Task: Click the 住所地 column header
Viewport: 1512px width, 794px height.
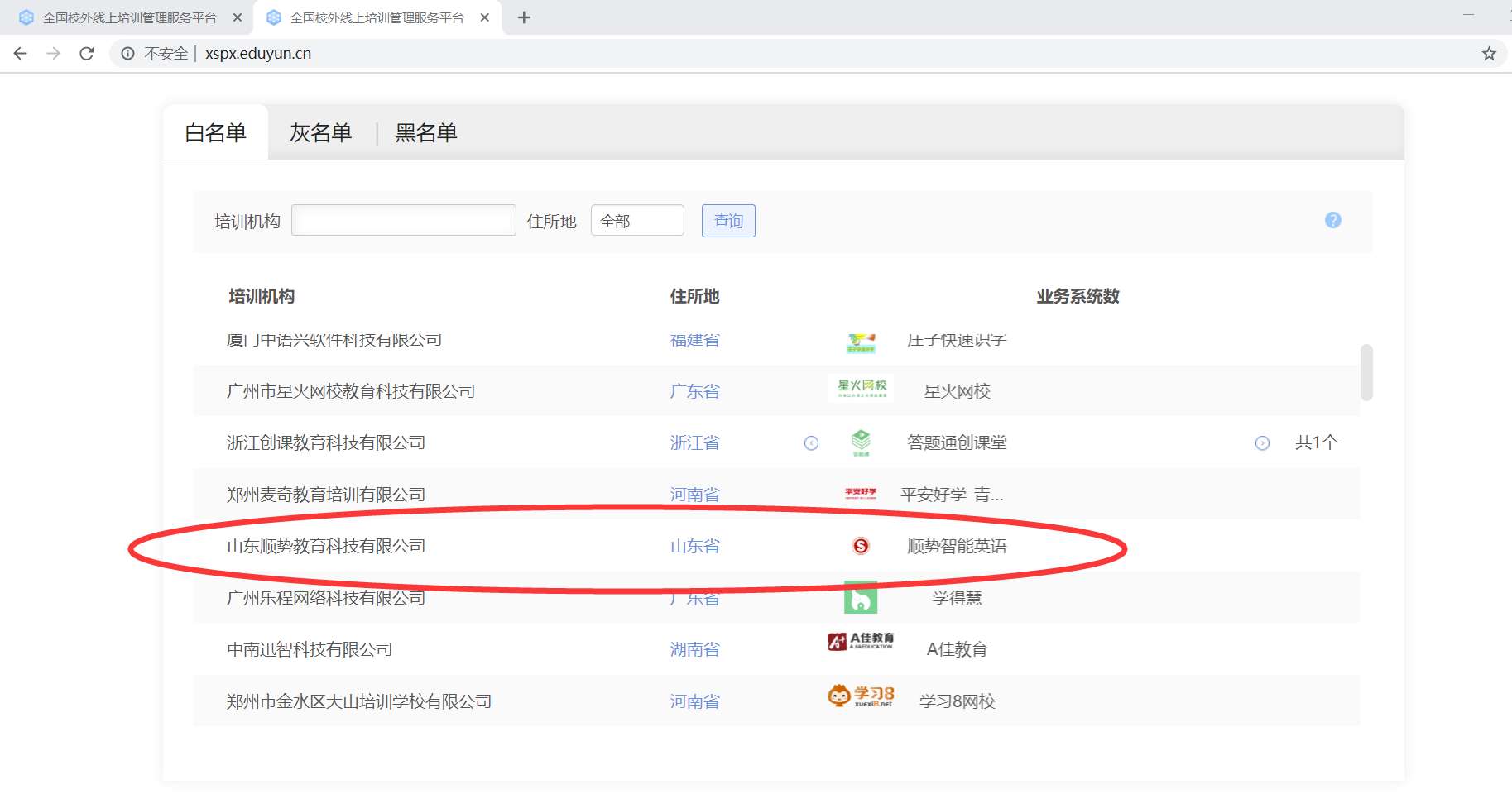Action: tap(694, 296)
